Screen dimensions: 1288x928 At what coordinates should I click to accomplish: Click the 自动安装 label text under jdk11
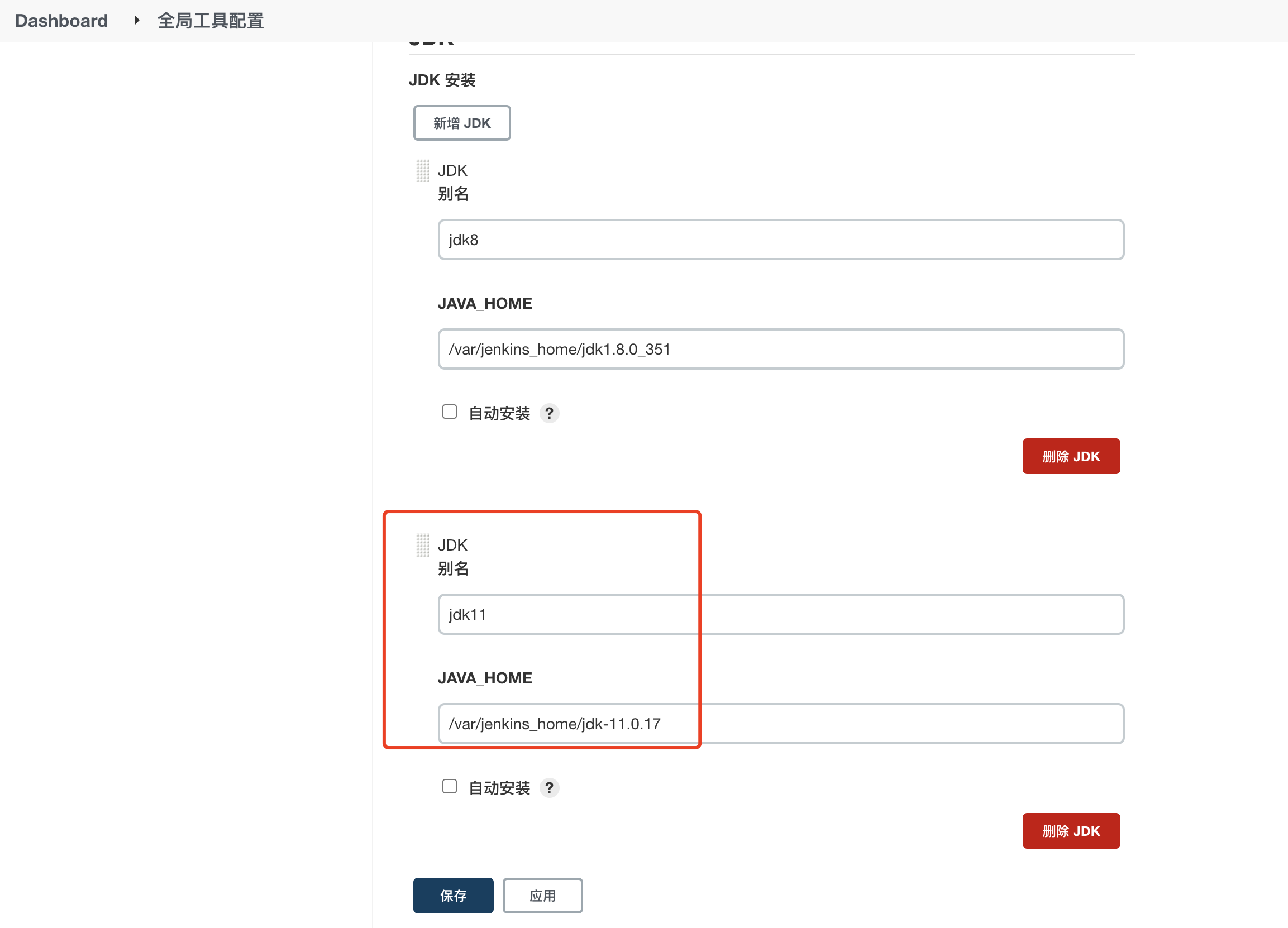coord(499,788)
